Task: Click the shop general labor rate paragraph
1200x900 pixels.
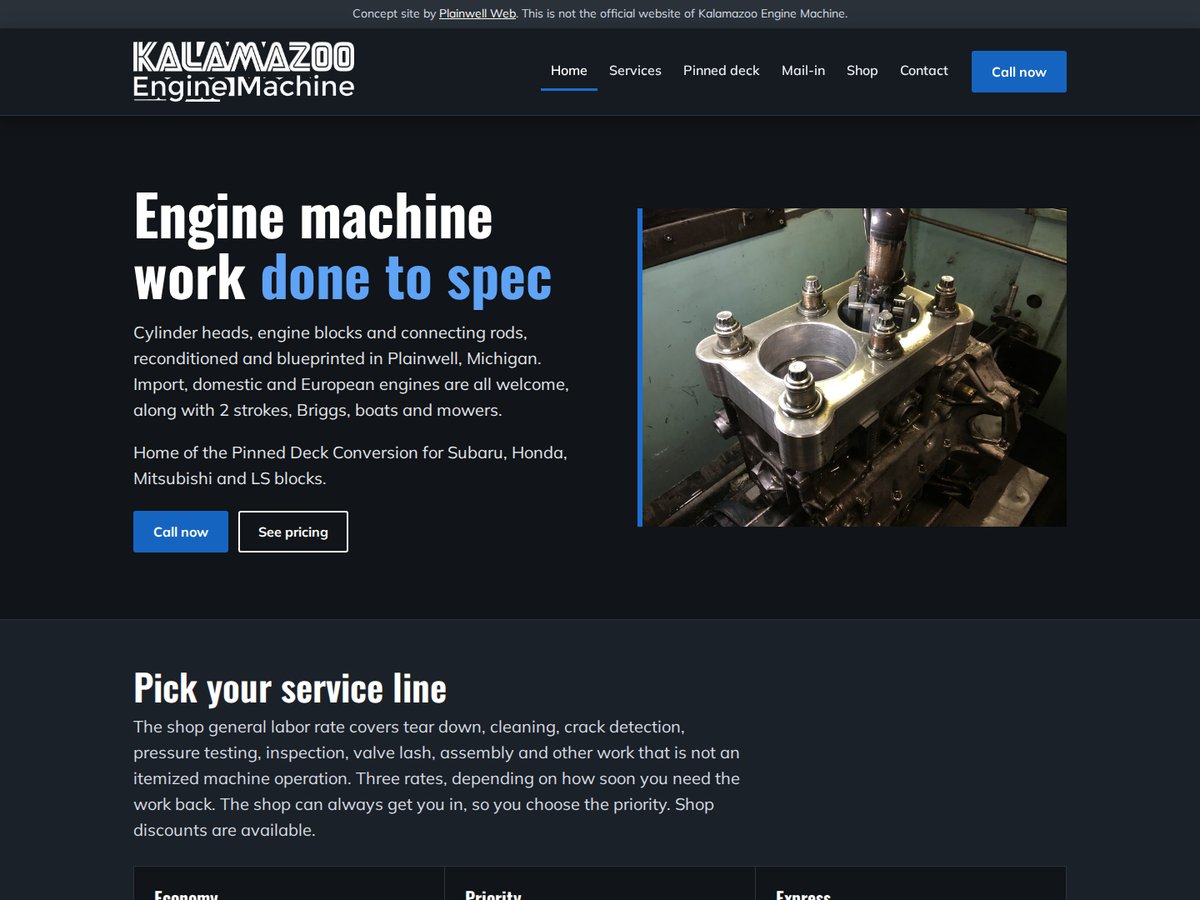Action: (437, 778)
